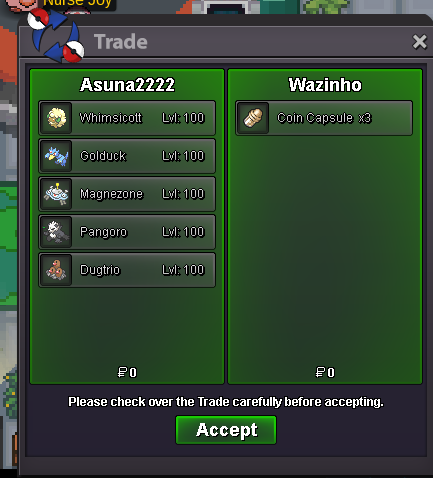Click the Trade swap Pokéball arrows icon
Screen dimensions: 433x478
[56, 36]
